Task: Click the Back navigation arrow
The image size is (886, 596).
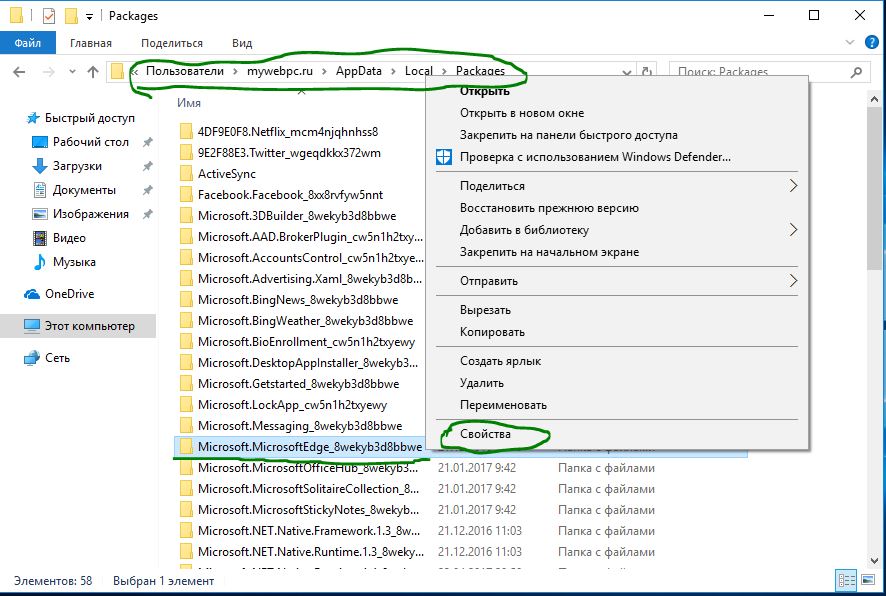Action: [19, 72]
